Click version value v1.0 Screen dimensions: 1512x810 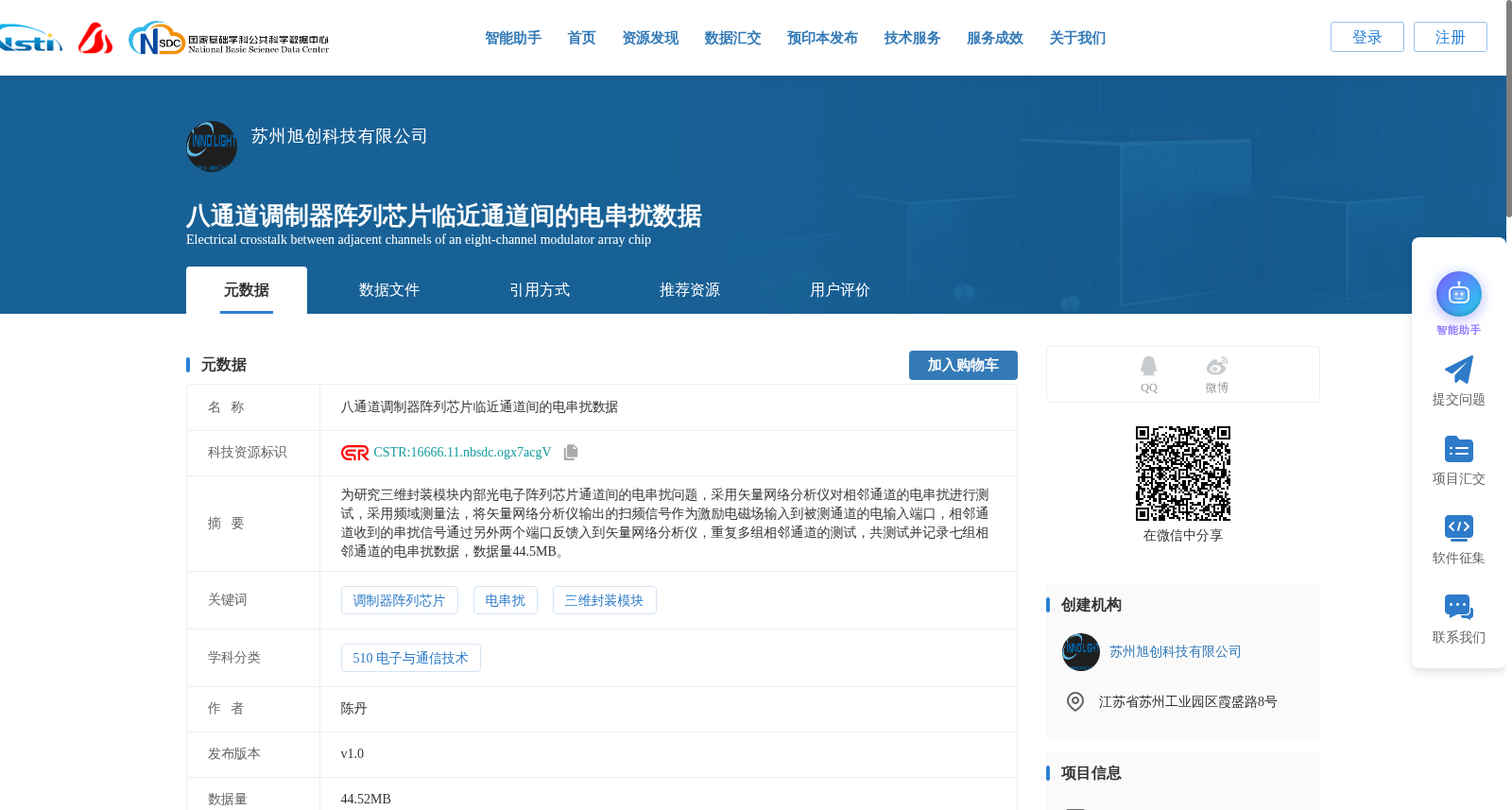(x=352, y=754)
